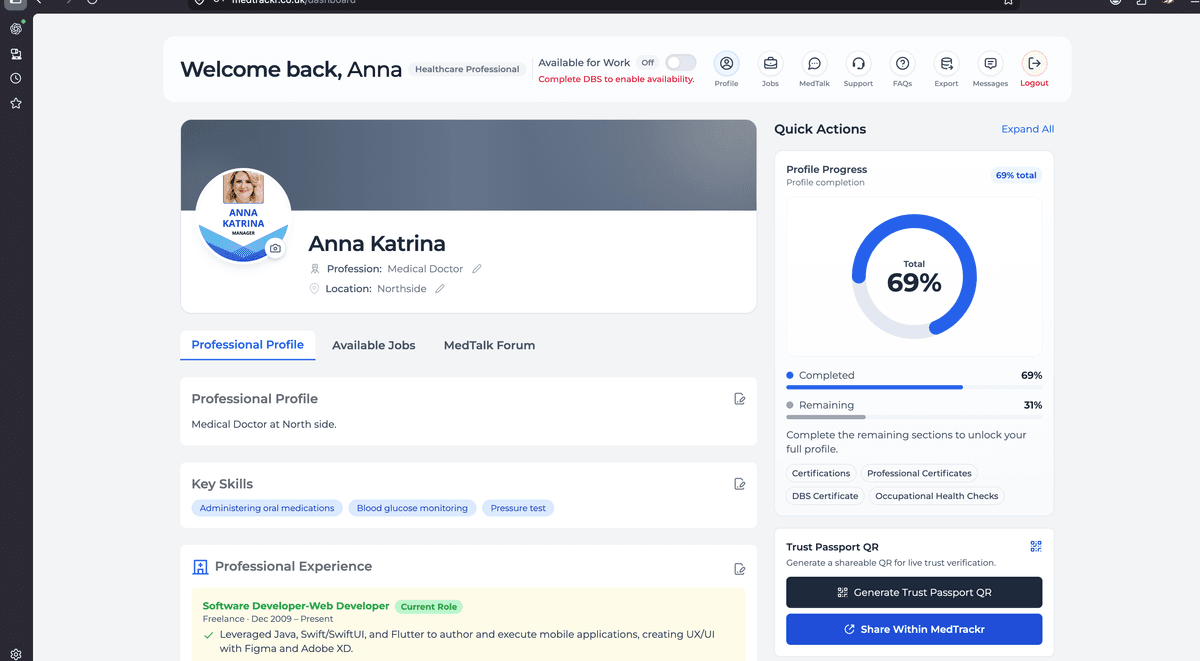Click the Professional Certificates chip

pos(919,473)
